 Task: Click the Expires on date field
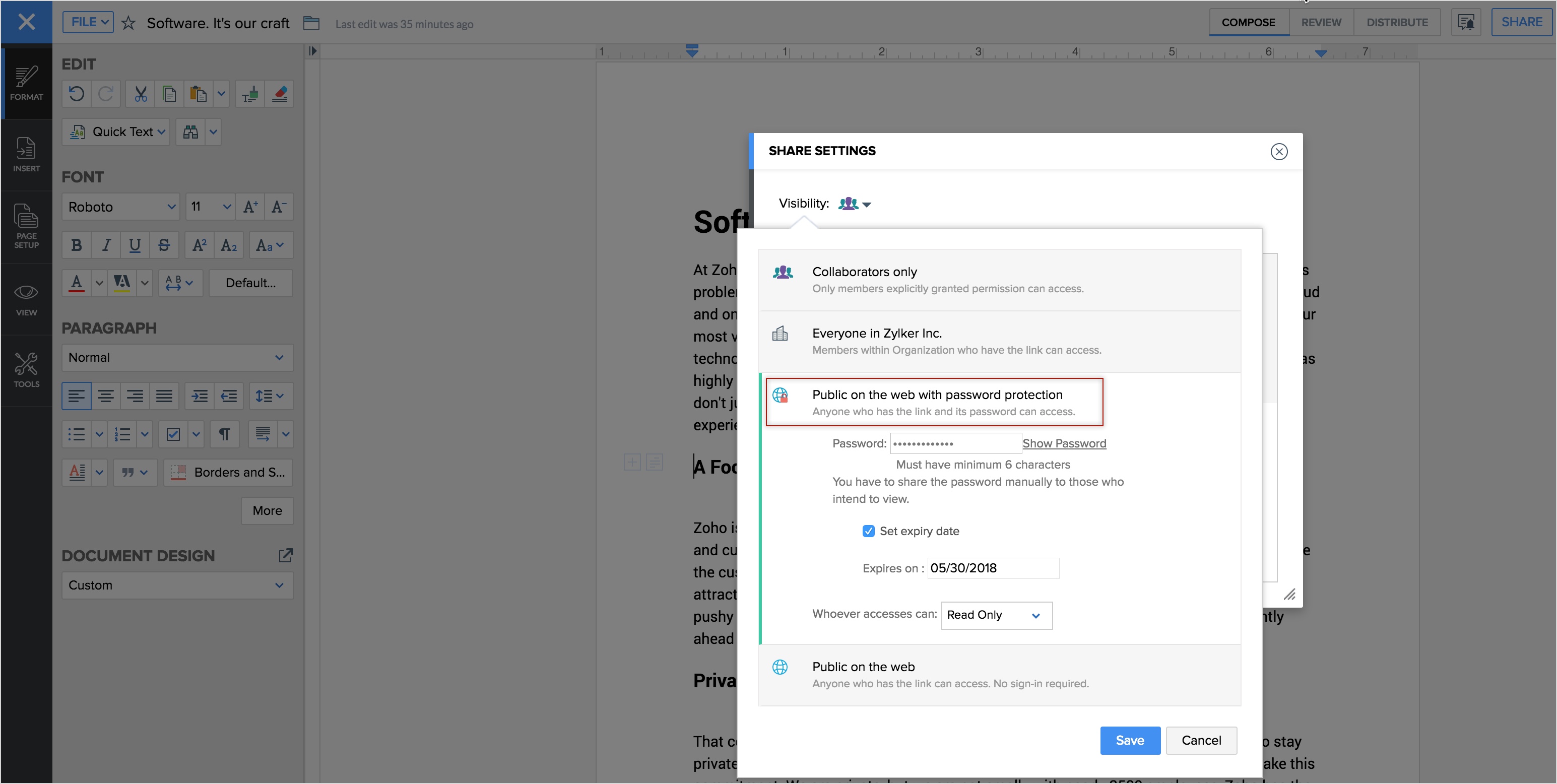[x=993, y=568]
